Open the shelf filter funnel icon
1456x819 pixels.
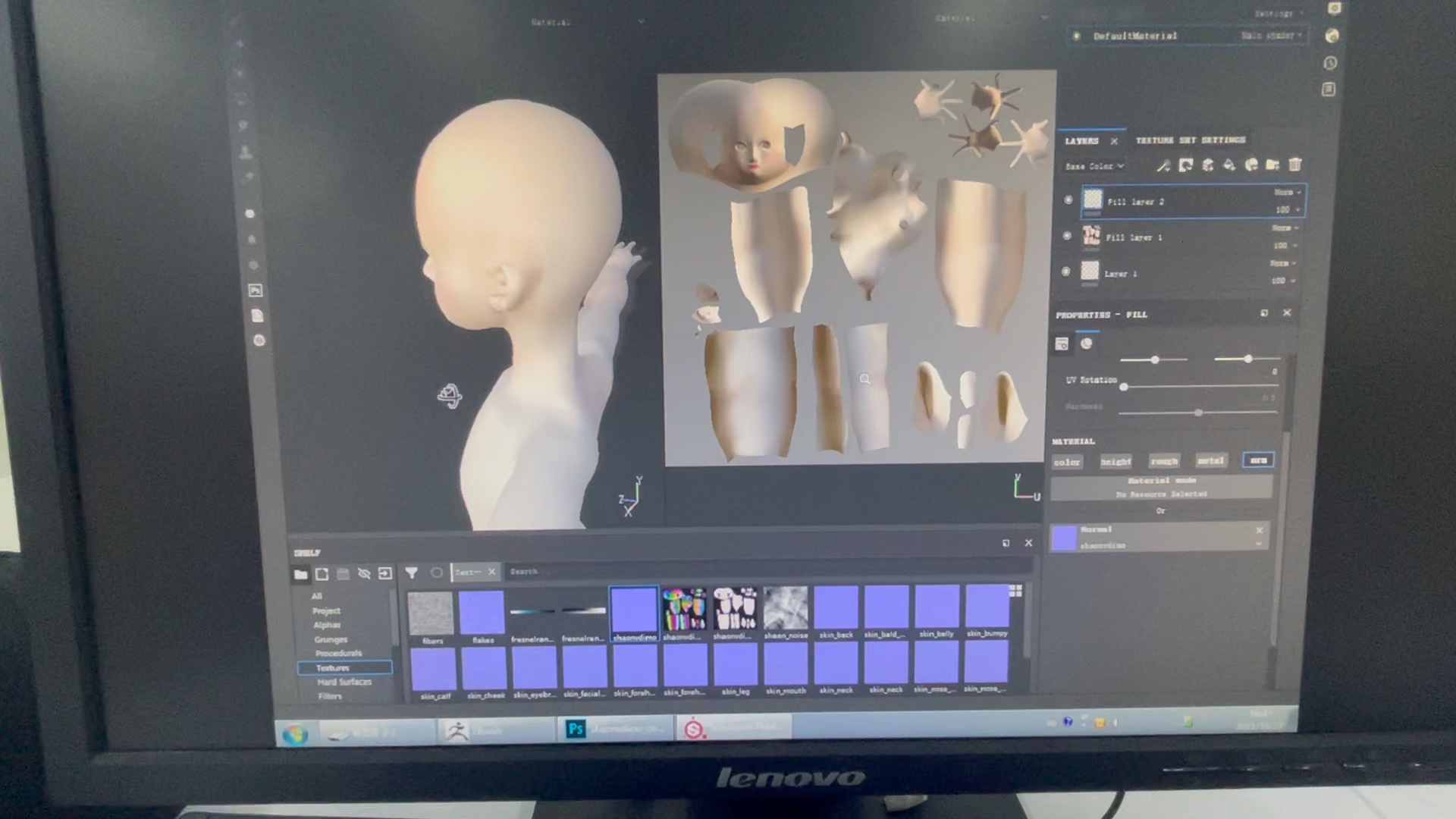pos(411,573)
